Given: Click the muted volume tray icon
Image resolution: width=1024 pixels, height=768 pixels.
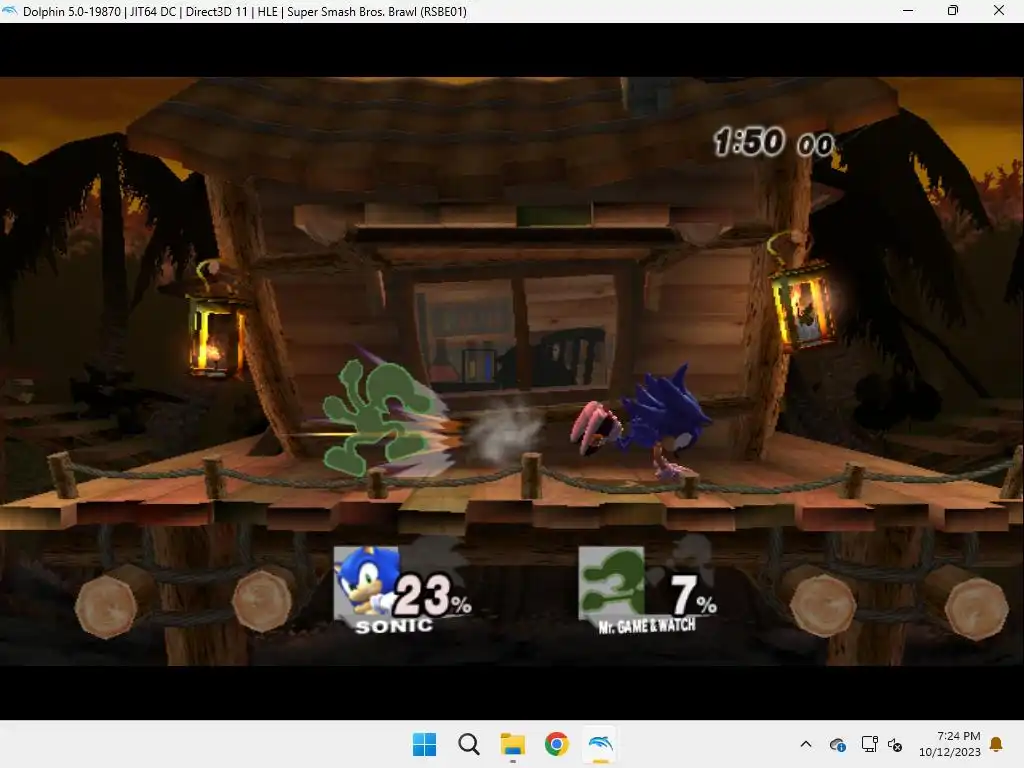Looking at the screenshot, I should click(895, 744).
